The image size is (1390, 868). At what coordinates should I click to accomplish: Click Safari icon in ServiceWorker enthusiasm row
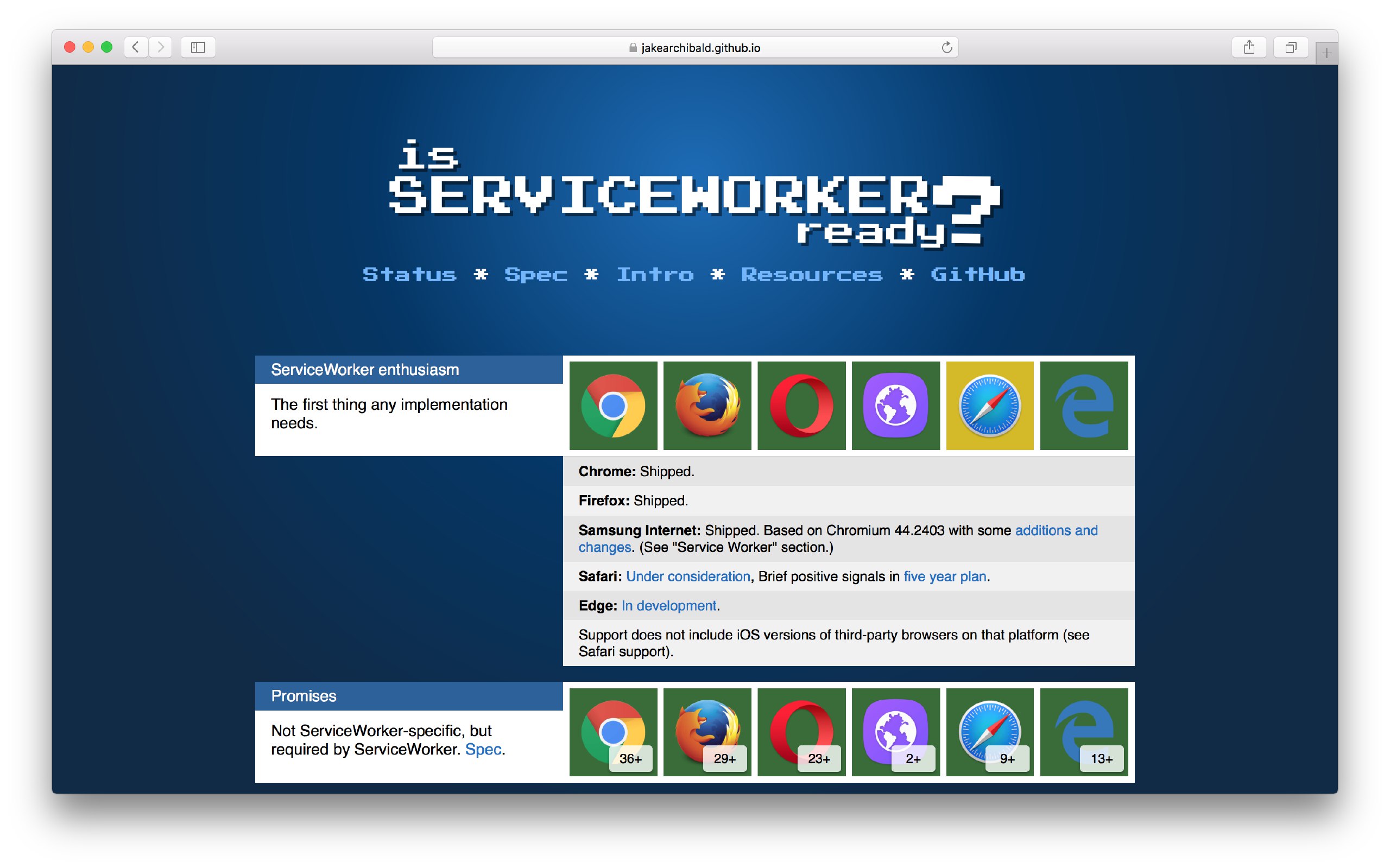990,406
